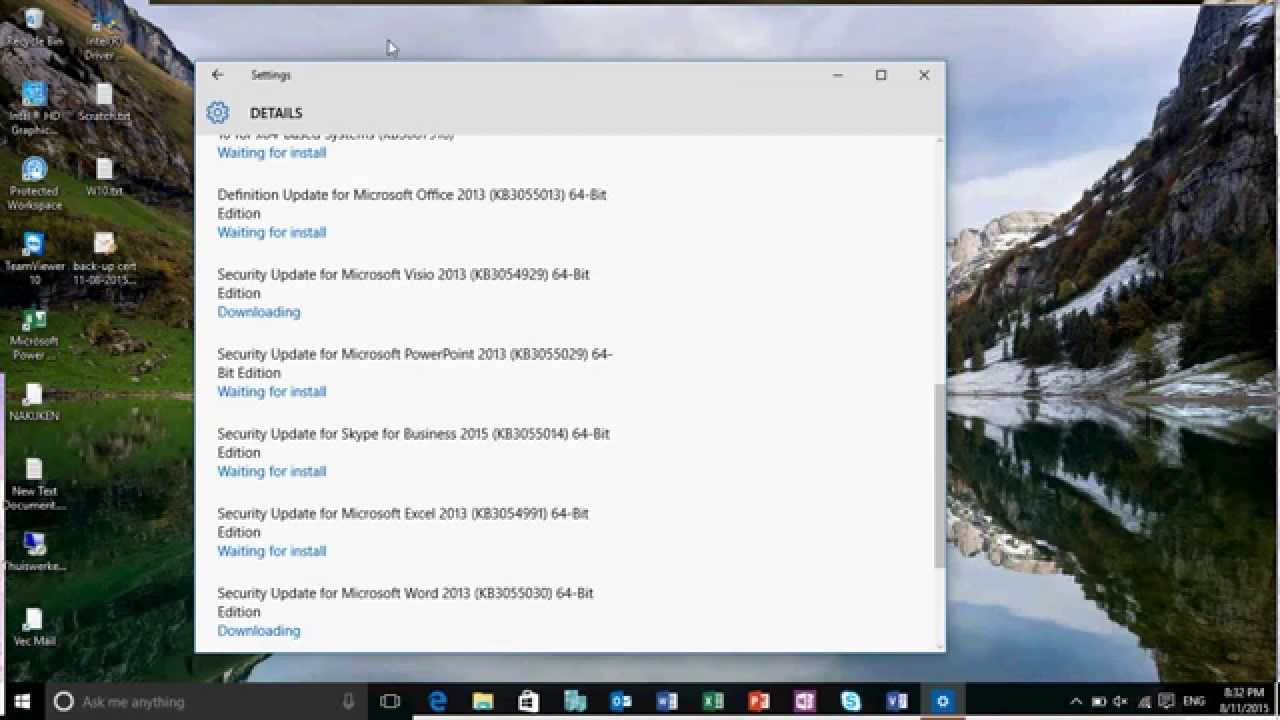Switch to the Settings taskbar button
This screenshot has height=720, width=1280.
(x=942, y=702)
